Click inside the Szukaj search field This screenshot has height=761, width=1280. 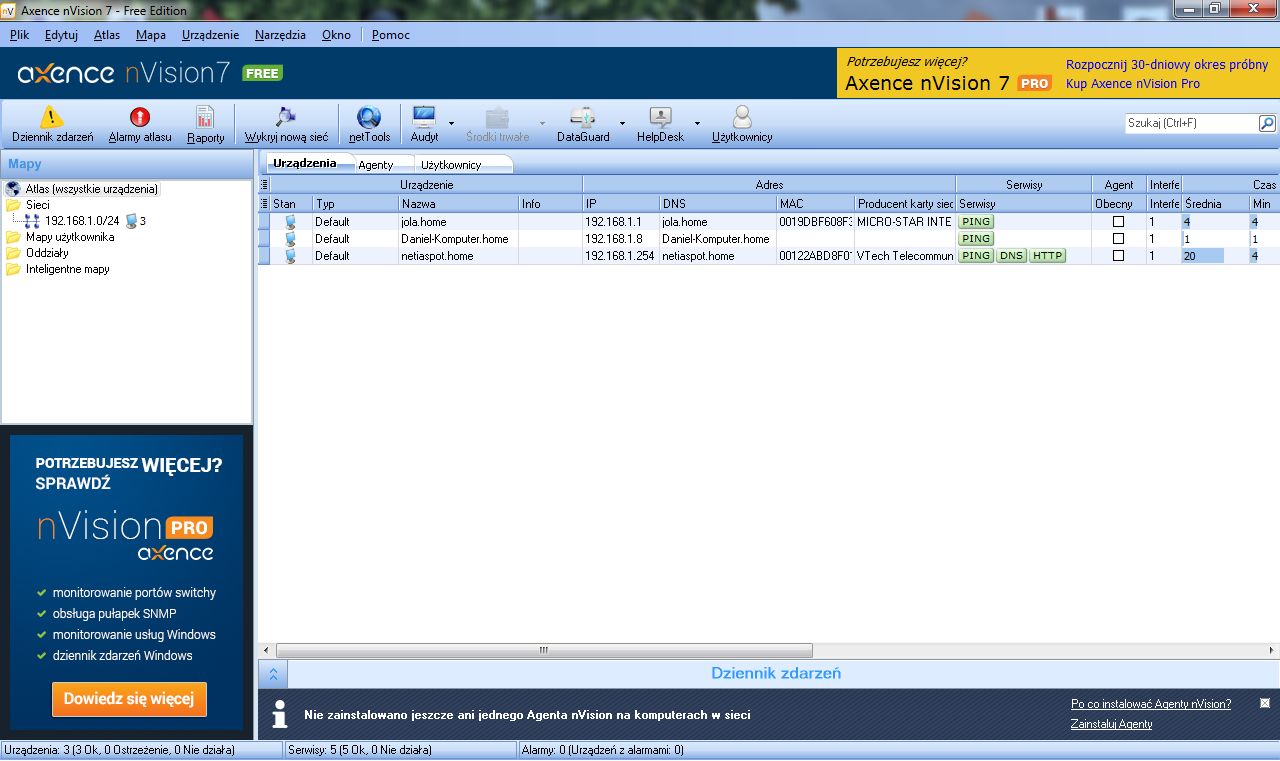[1190, 123]
